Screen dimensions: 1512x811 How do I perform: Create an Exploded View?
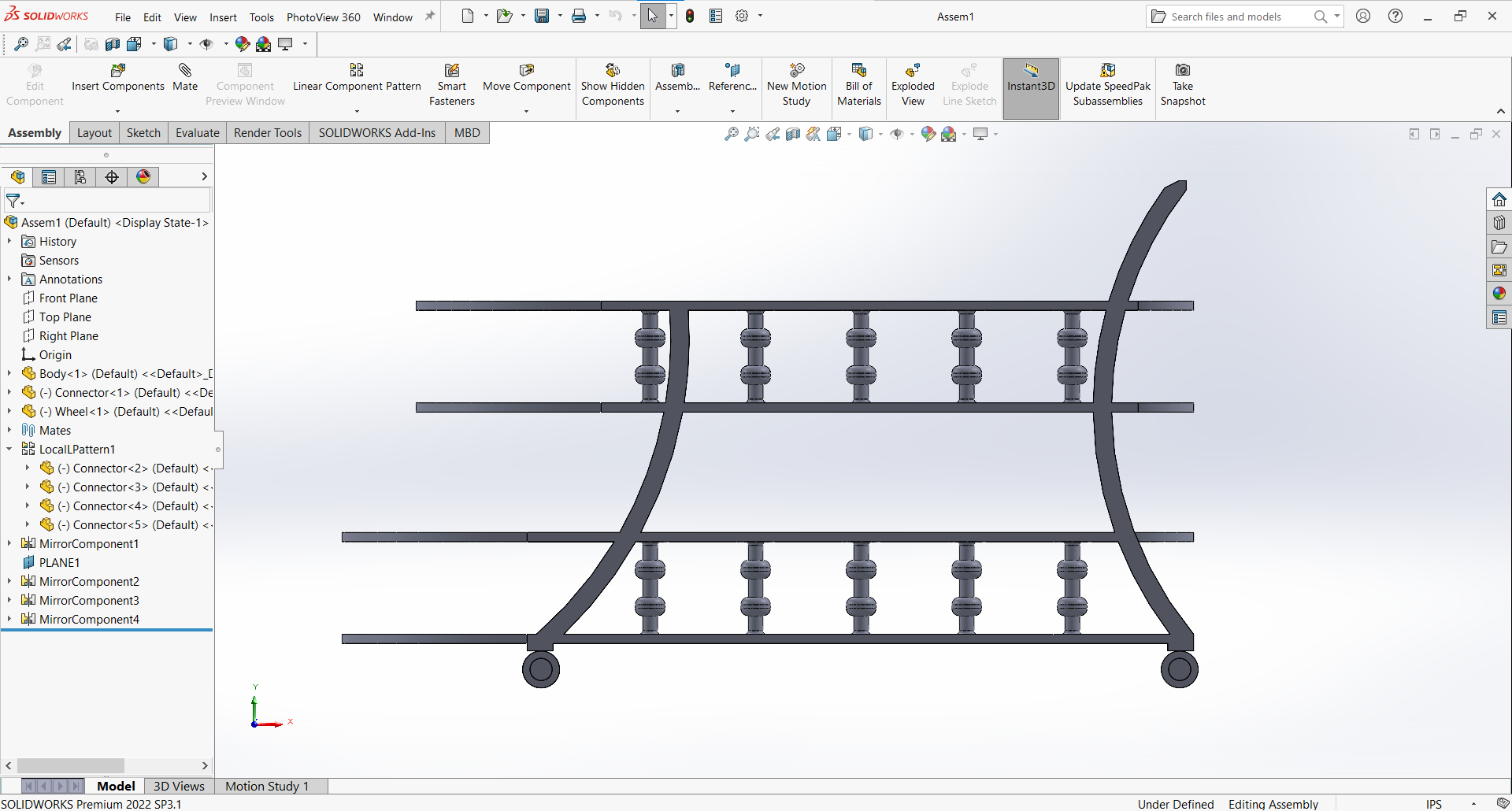(x=913, y=85)
